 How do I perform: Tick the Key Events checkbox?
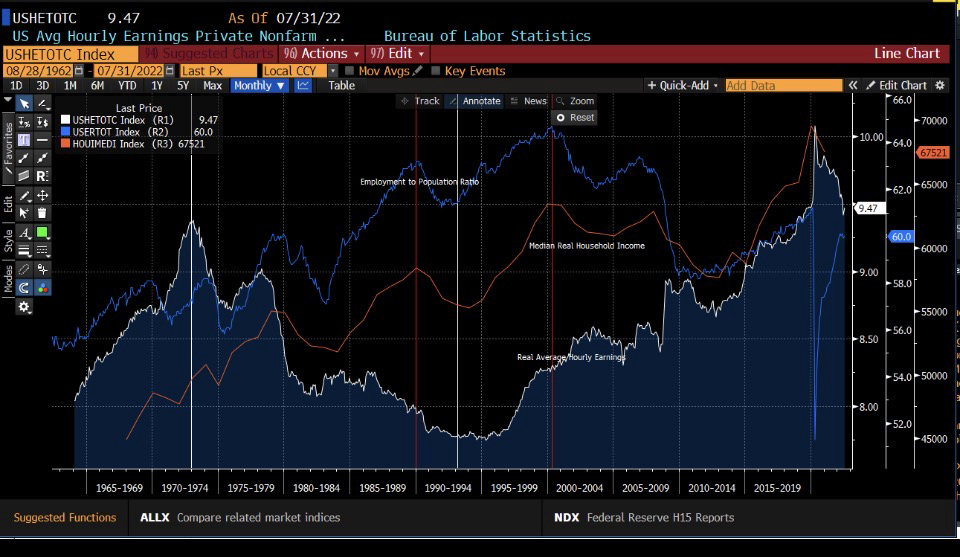point(435,71)
